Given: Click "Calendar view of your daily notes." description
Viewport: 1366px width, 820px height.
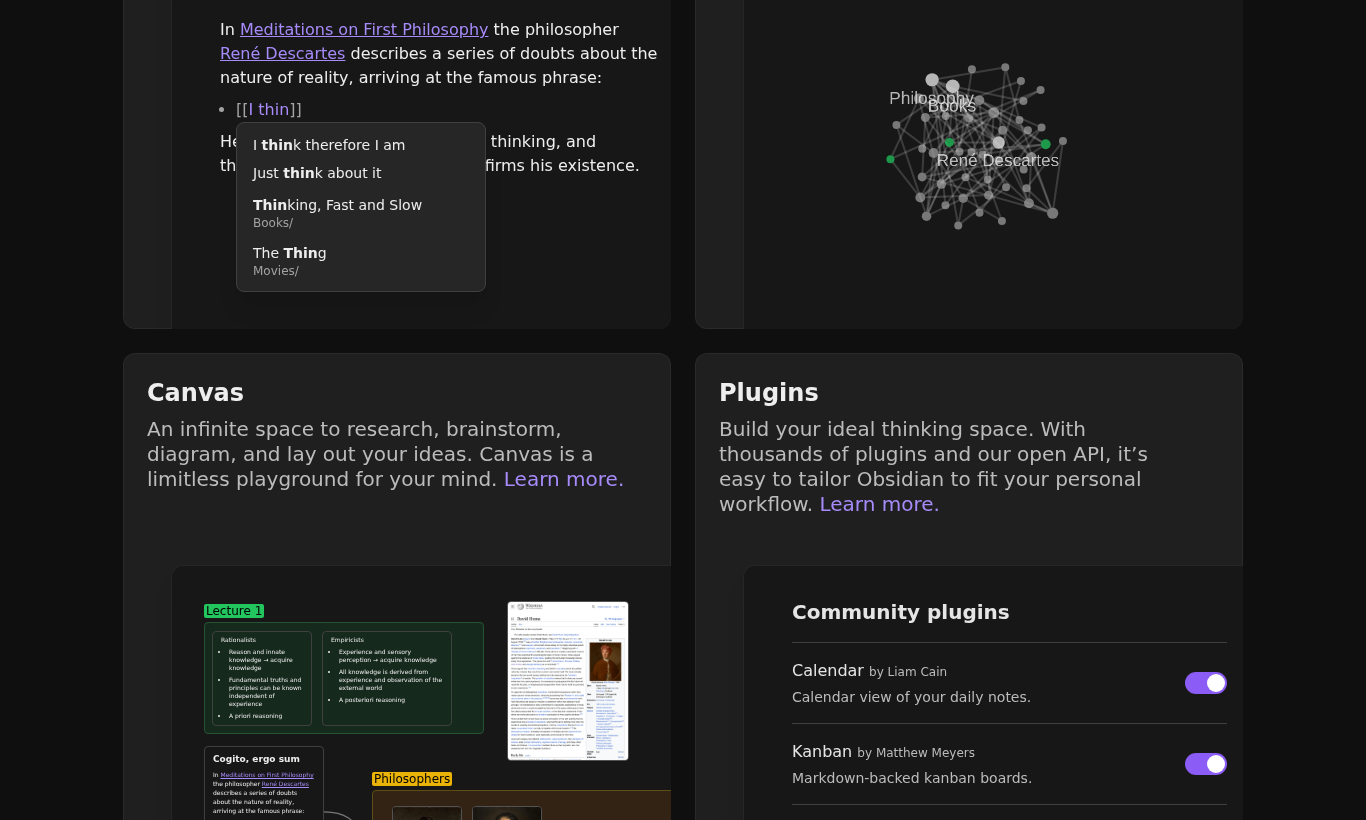Looking at the screenshot, I should coord(911,697).
